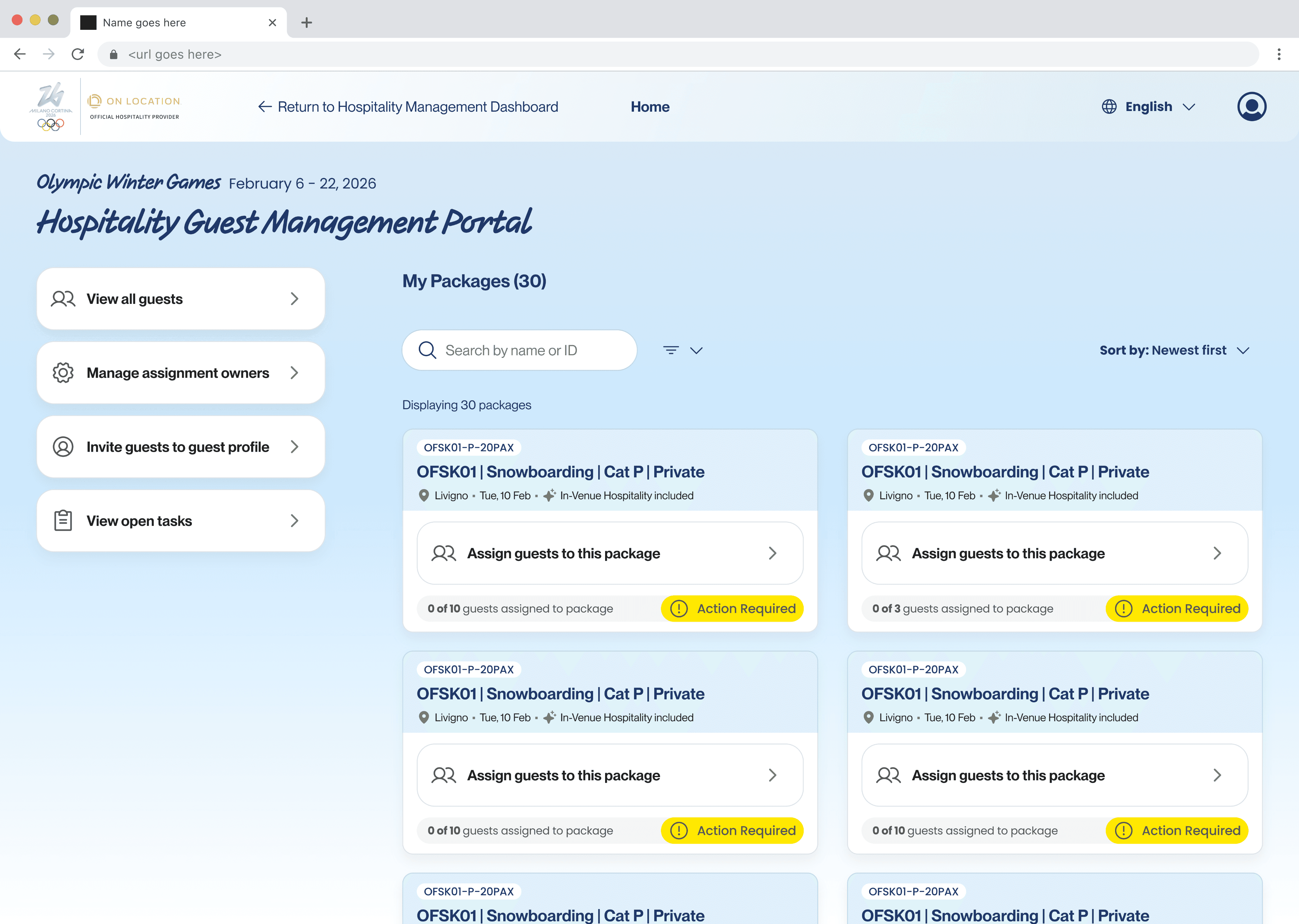The height and width of the screenshot is (924, 1299).
Task: Open the filter icon next to the search bar
Action: point(671,350)
